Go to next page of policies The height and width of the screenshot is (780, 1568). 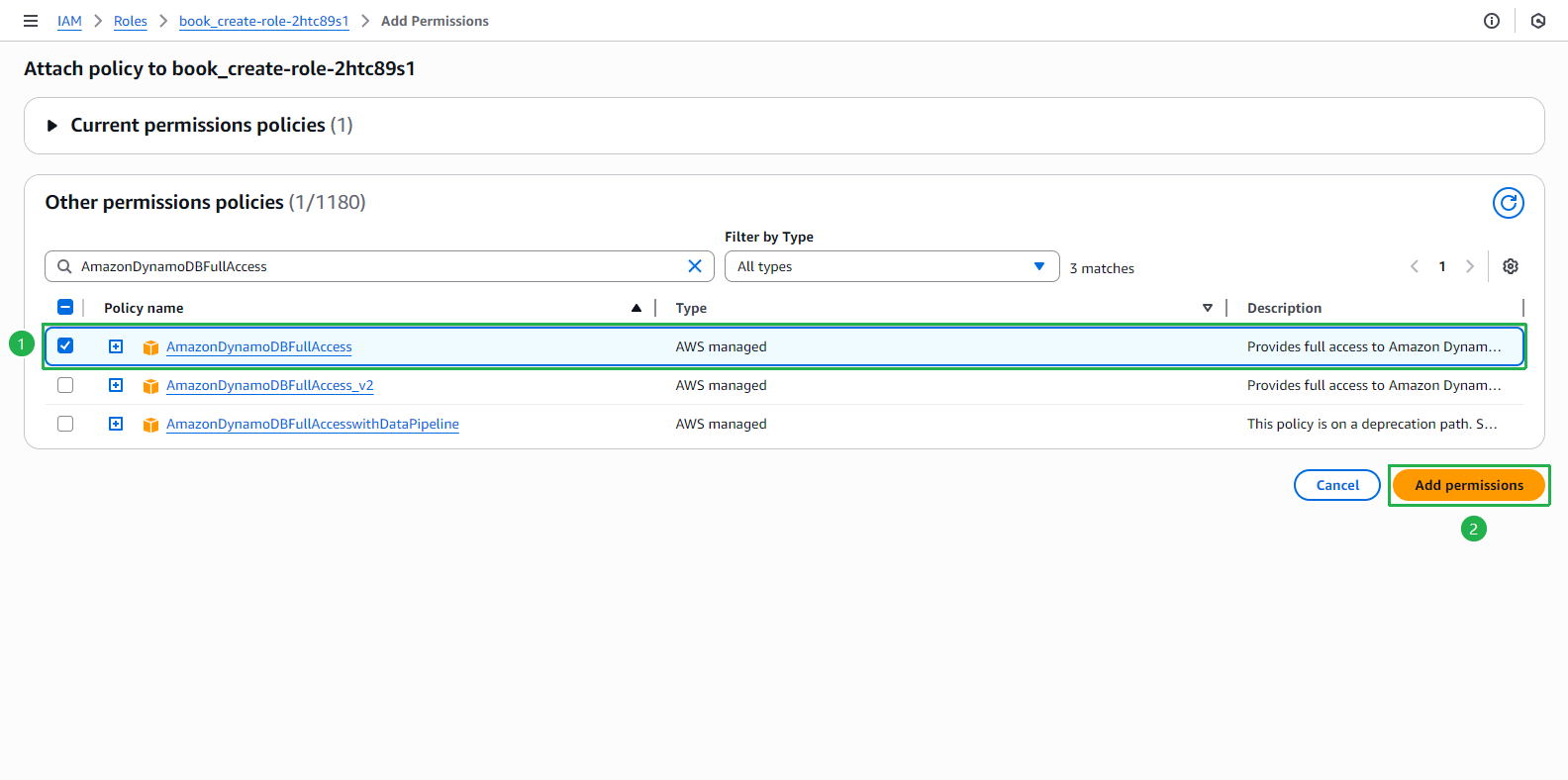(1470, 266)
